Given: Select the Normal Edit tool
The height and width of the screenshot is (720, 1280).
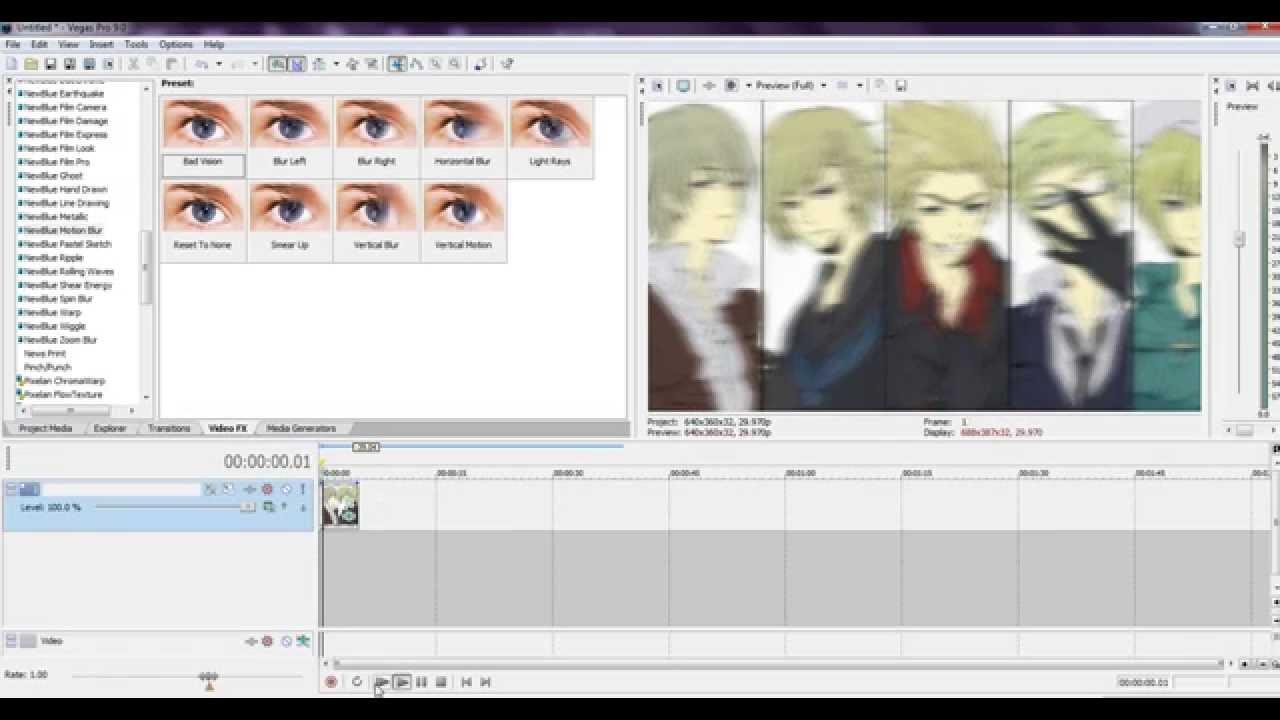Looking at the screenshot, I should click(x=397, y=64).
